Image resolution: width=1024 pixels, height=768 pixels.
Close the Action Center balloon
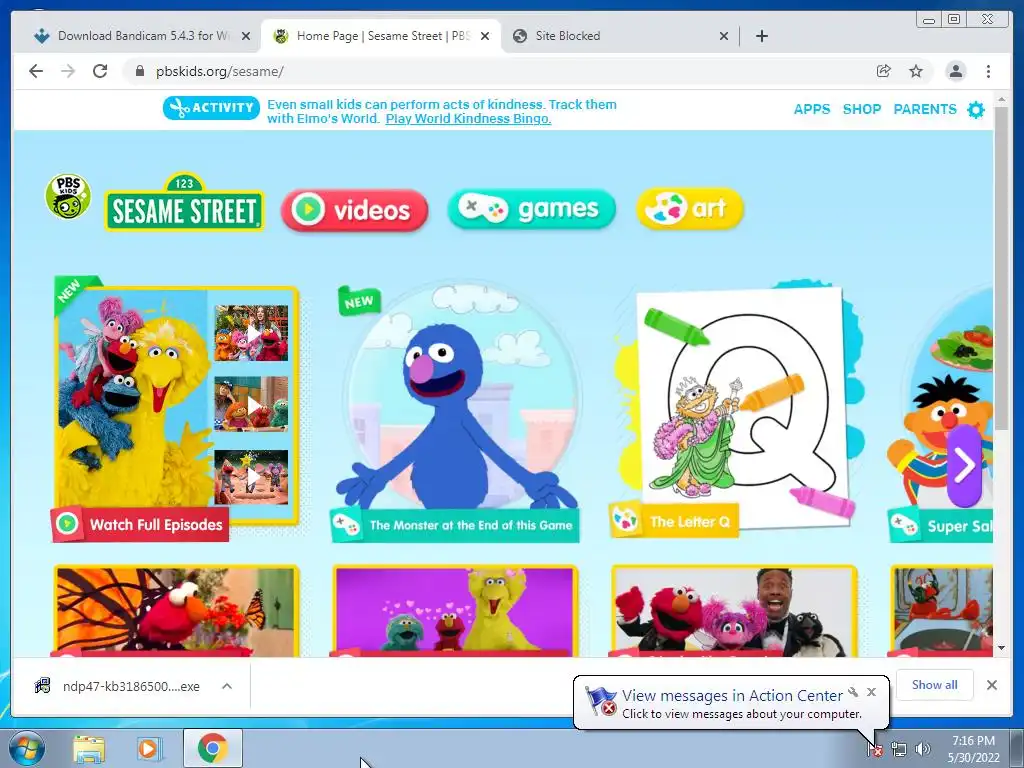pyautogui.click(x=871, y=692)
